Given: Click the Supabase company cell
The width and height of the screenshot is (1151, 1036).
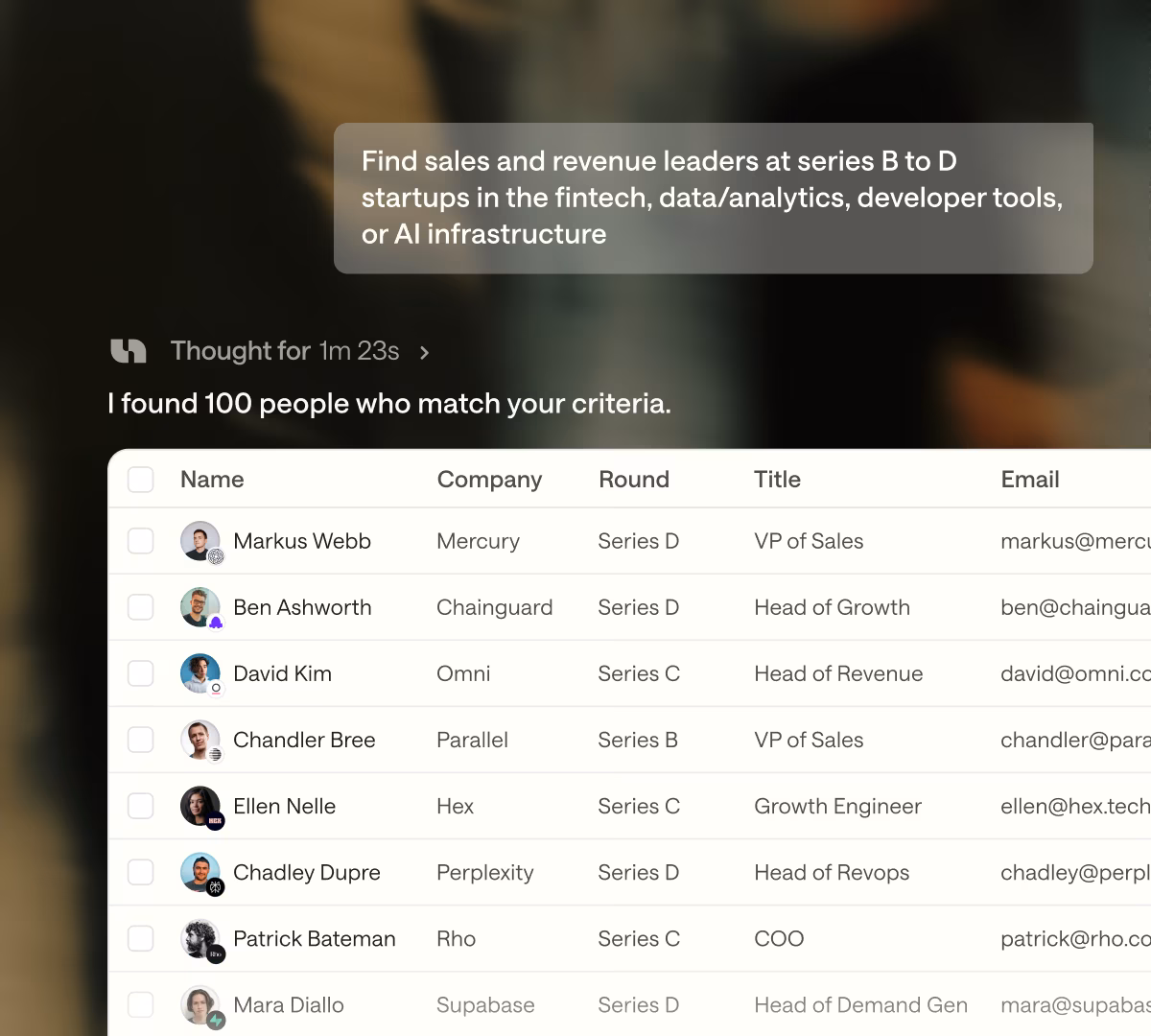Looking at the screenshot, I should 485,1004.
